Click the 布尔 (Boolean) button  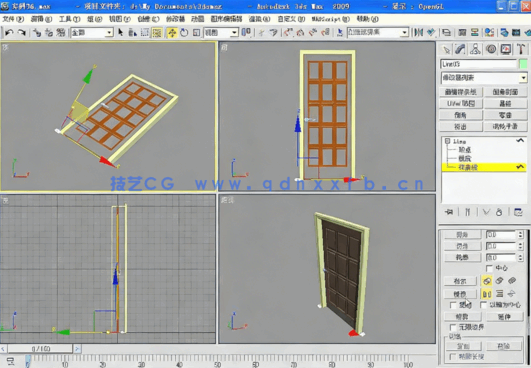click(x=460, y=281)
